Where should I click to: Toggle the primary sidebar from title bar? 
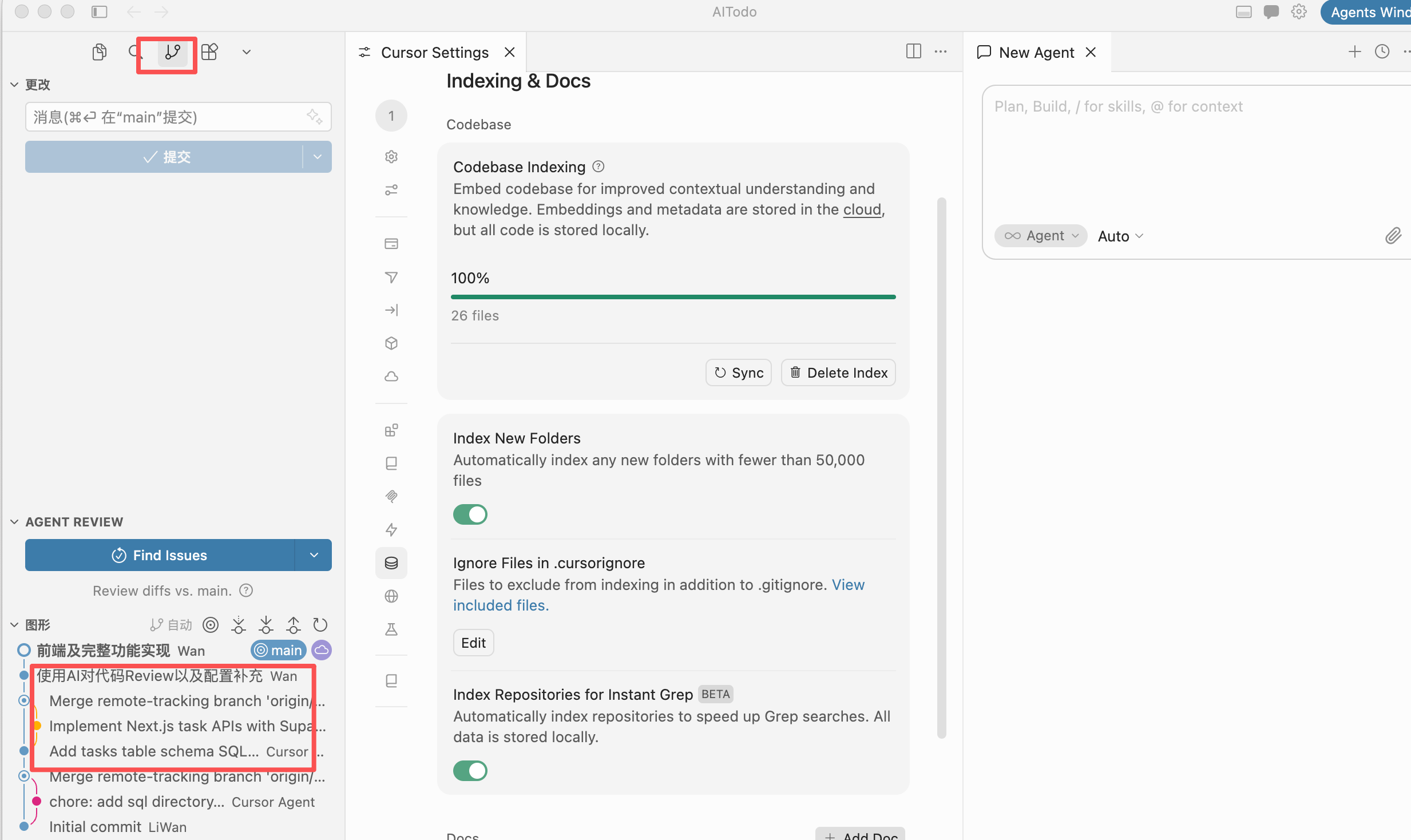pos(100,11)
